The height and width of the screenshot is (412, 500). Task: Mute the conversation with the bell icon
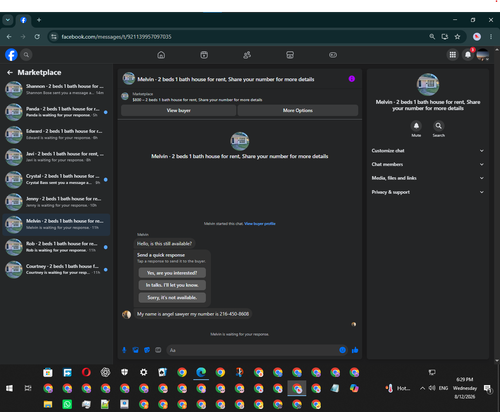point(416,126)
